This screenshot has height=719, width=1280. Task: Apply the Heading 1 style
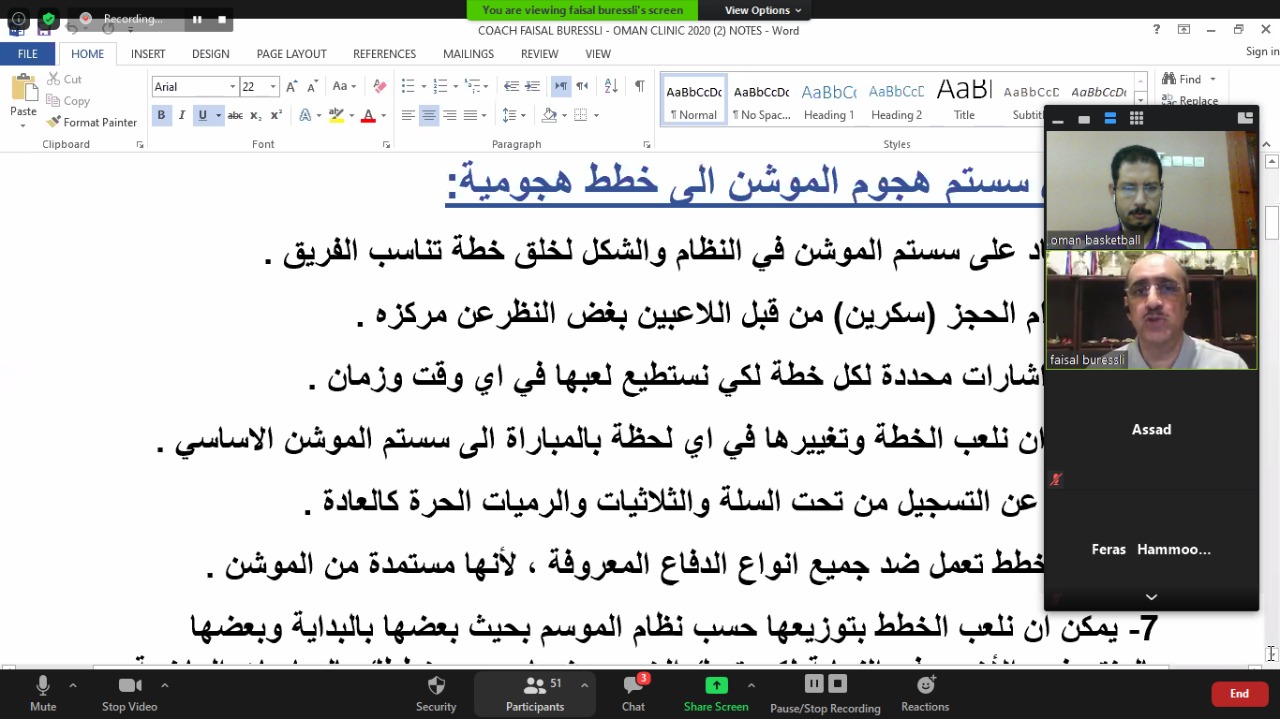(829, 98)
